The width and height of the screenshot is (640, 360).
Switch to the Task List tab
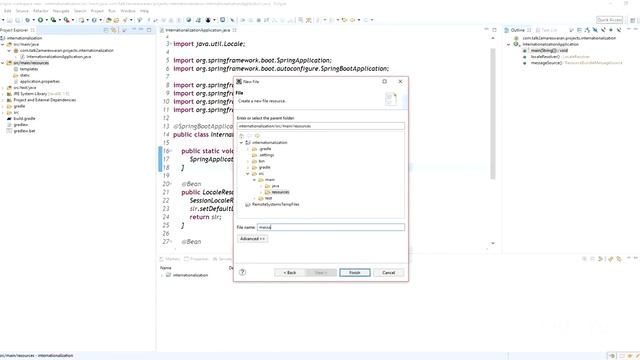(547, 30)
